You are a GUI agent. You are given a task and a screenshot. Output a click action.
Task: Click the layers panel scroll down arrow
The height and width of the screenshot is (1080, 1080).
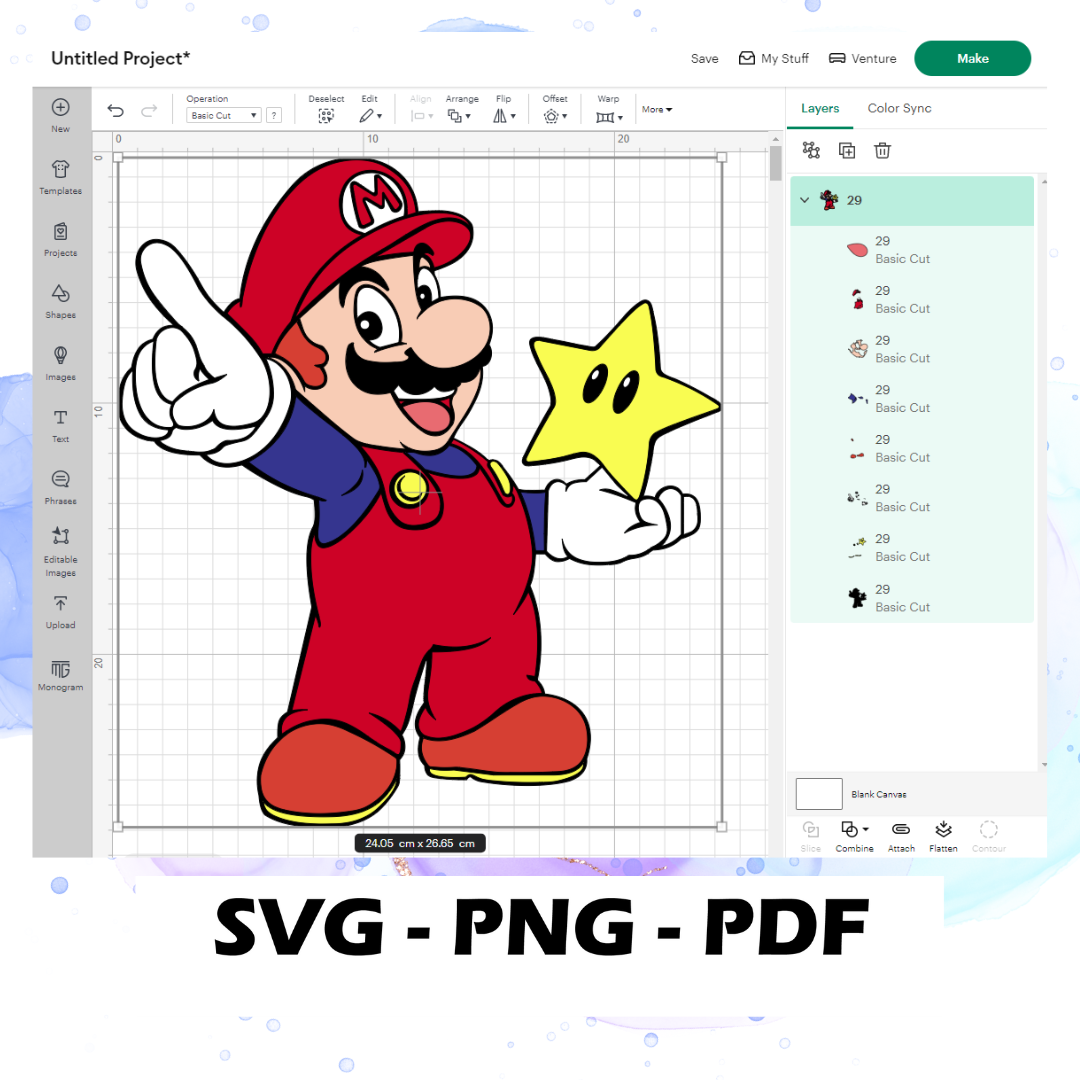pos(1044,765)
